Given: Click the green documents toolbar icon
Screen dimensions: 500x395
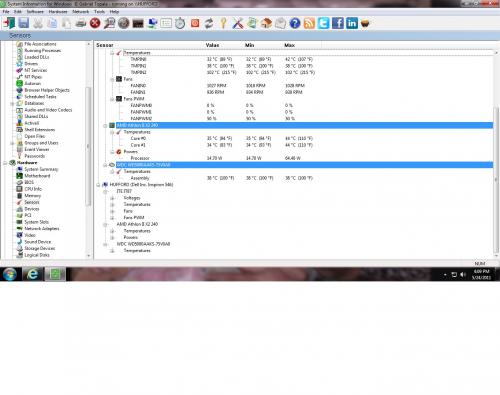Looking at the screenshot, I should click(252, 23).
